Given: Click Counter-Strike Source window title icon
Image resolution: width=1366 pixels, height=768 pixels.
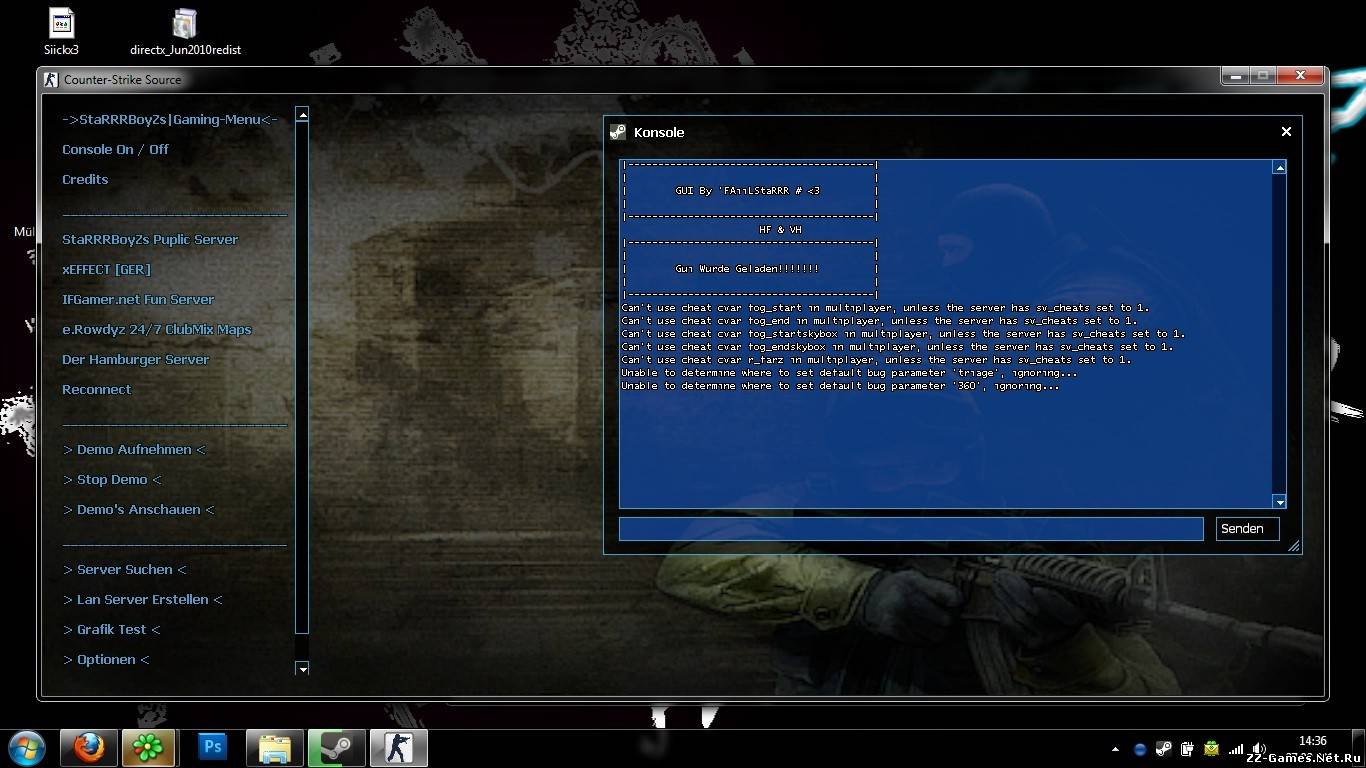Looking at the screenshot, I should (51, 80).
